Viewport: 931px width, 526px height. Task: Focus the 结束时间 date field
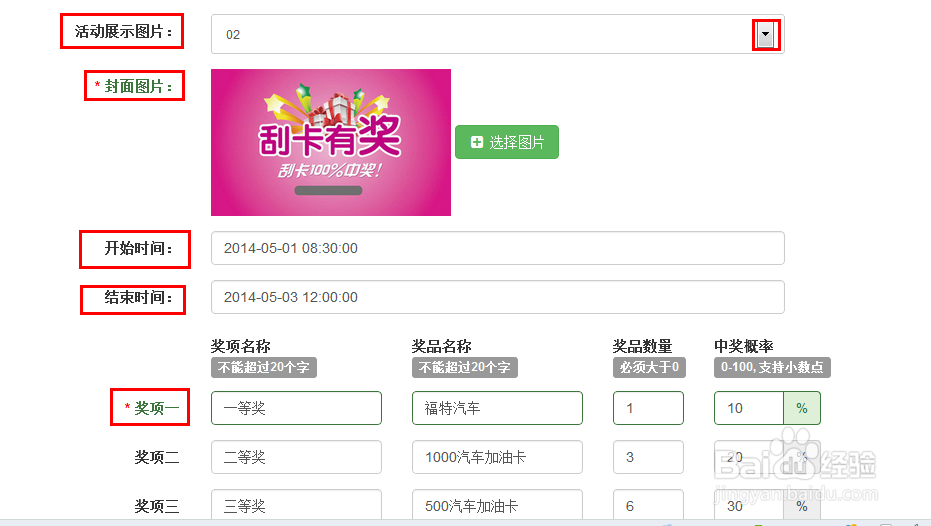(497, 297)
